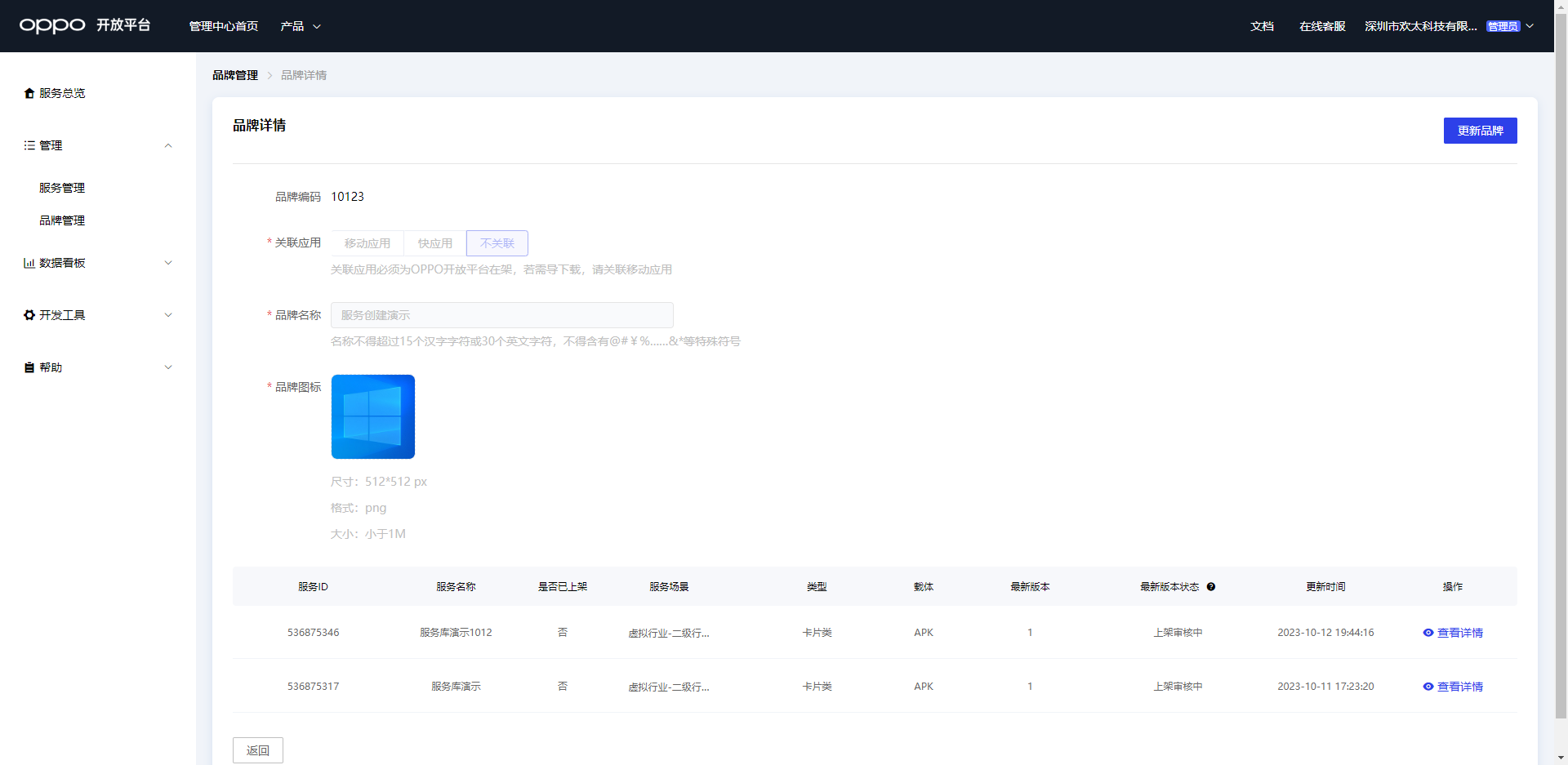Select the 快应用 association option

tap(434, 243)
